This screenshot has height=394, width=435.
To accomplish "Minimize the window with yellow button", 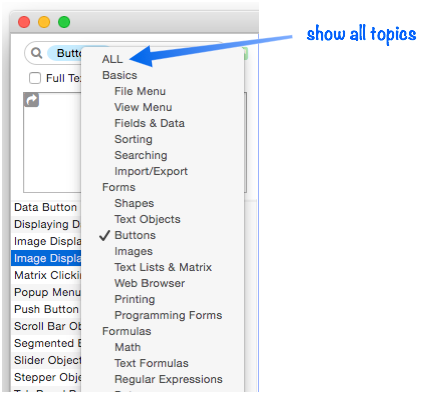I will point(44,22).
